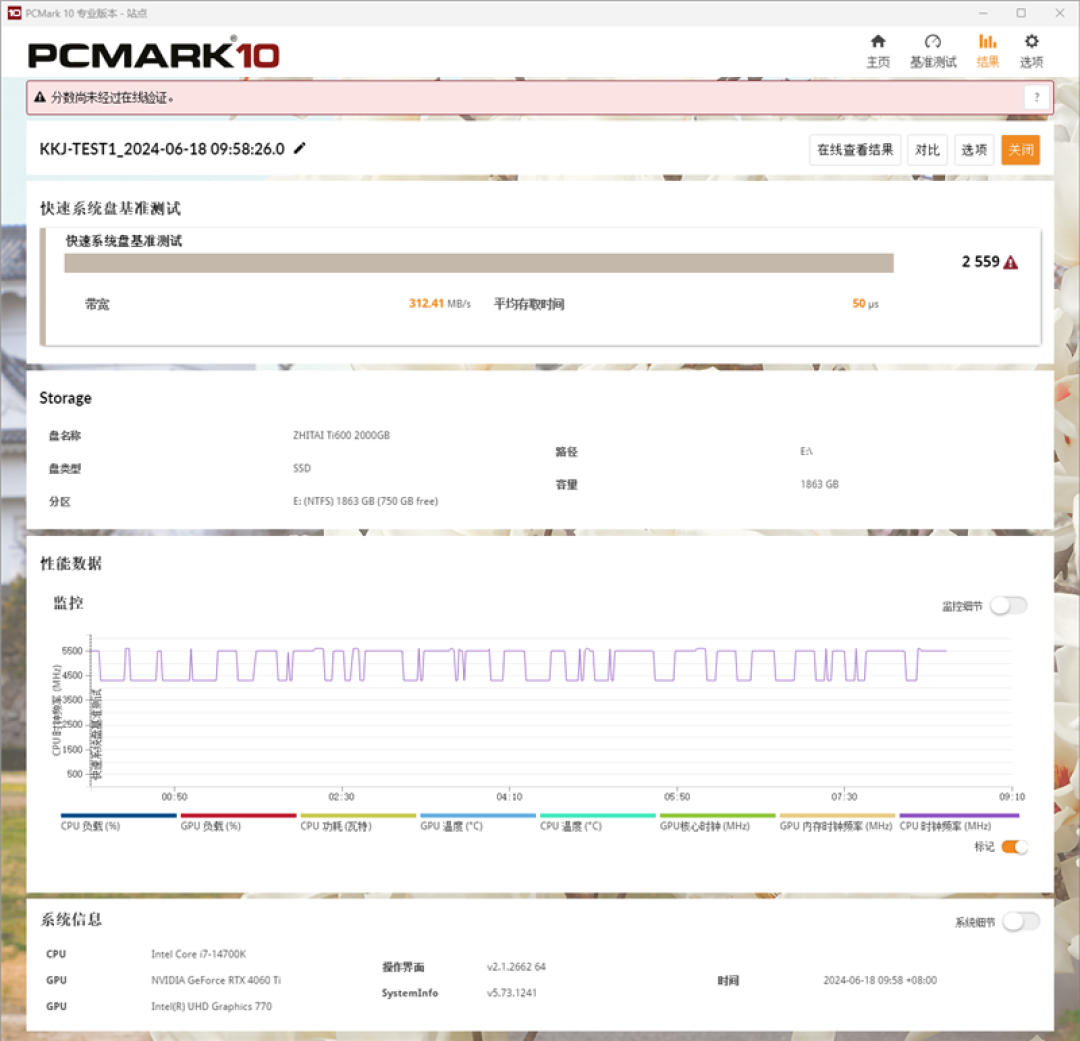Click the warning icon in the validation banner
This screenshot has height=1041, width=1080.
(40, 97)
